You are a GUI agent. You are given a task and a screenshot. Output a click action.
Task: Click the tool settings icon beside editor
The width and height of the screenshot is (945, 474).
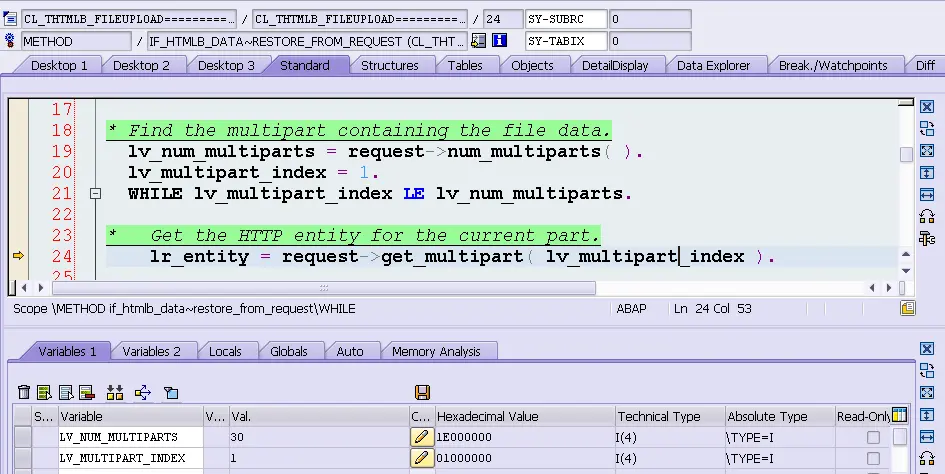(x=927, y=238)
